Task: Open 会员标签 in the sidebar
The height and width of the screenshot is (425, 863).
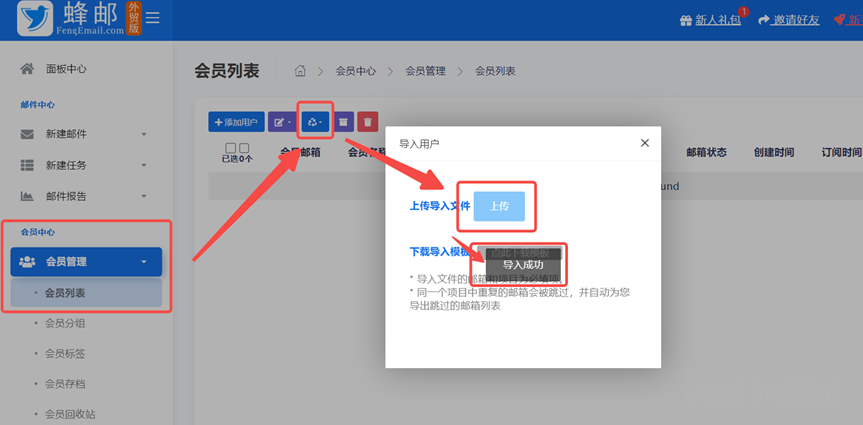Action: [65, 354]
